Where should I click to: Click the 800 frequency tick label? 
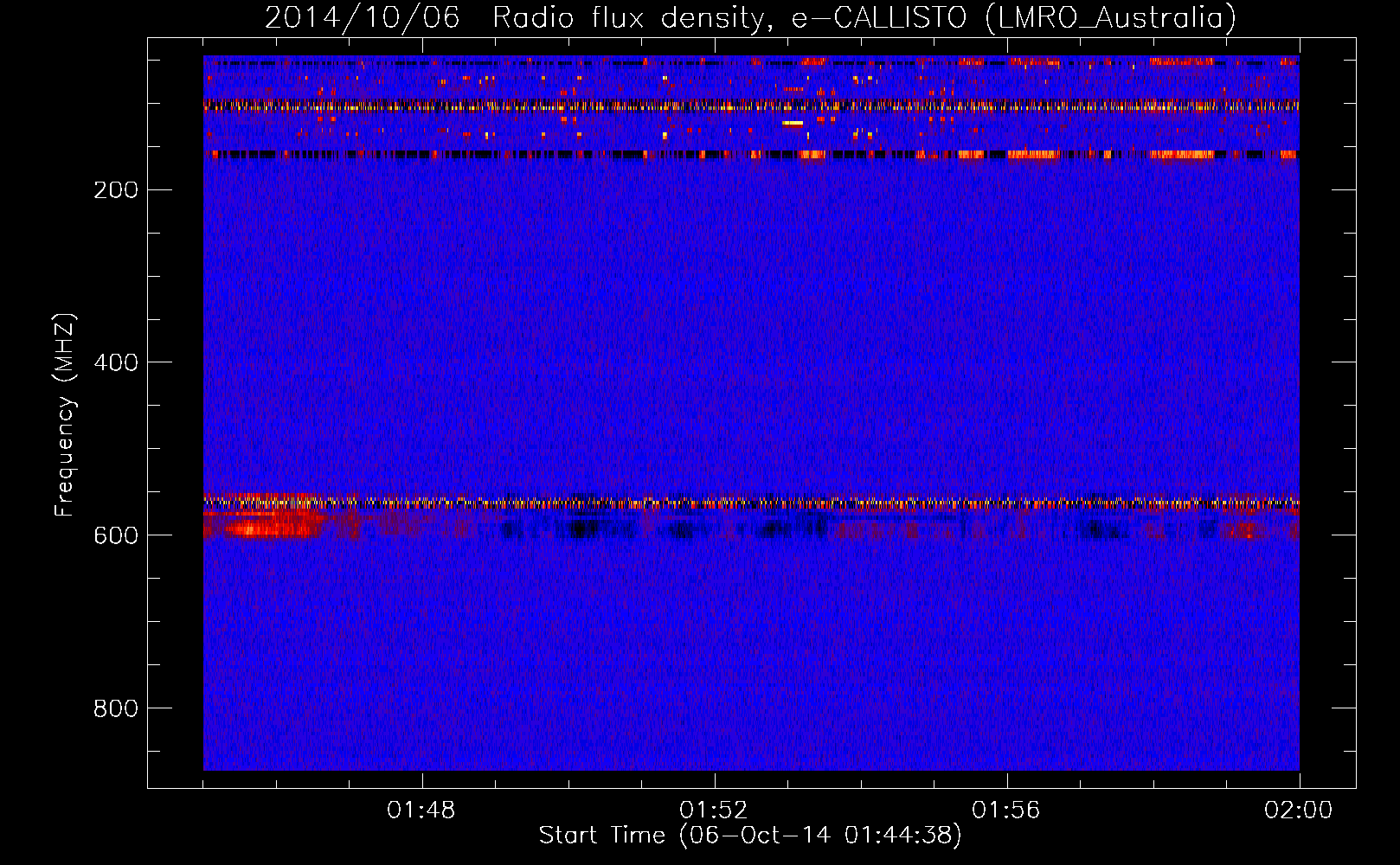click(115, 708)
